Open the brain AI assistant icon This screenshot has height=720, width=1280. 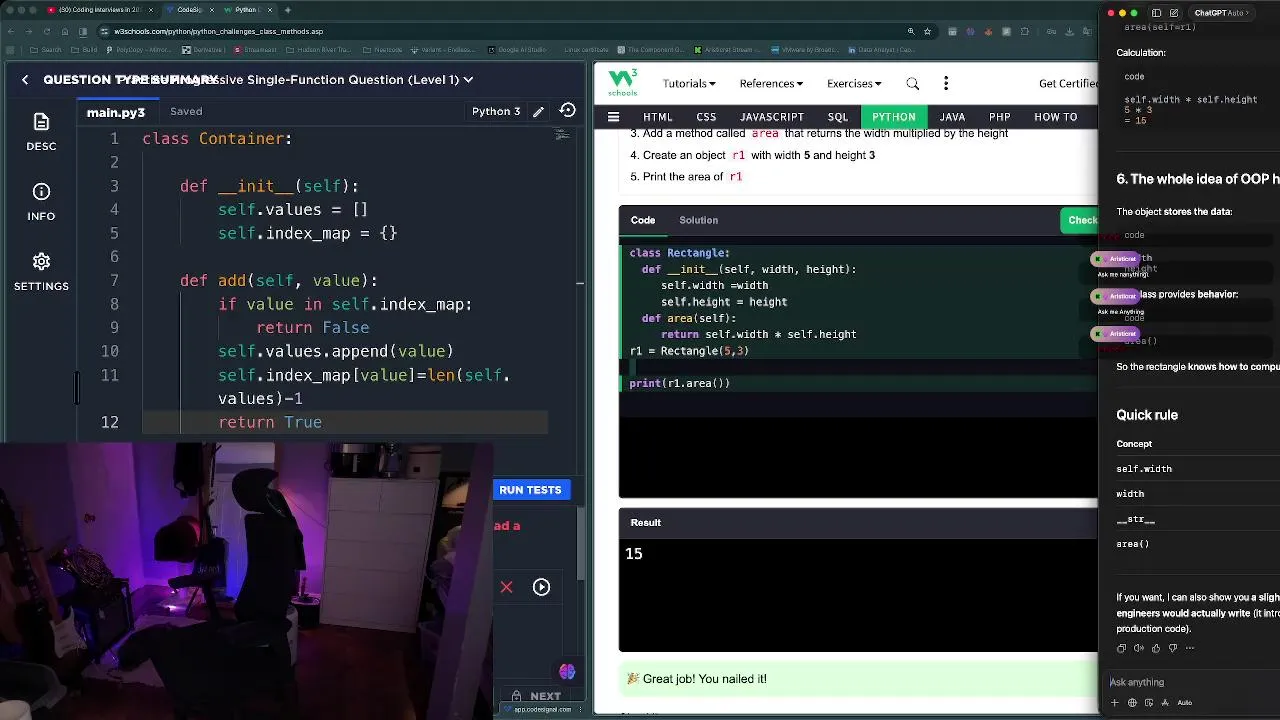point(567,672)
